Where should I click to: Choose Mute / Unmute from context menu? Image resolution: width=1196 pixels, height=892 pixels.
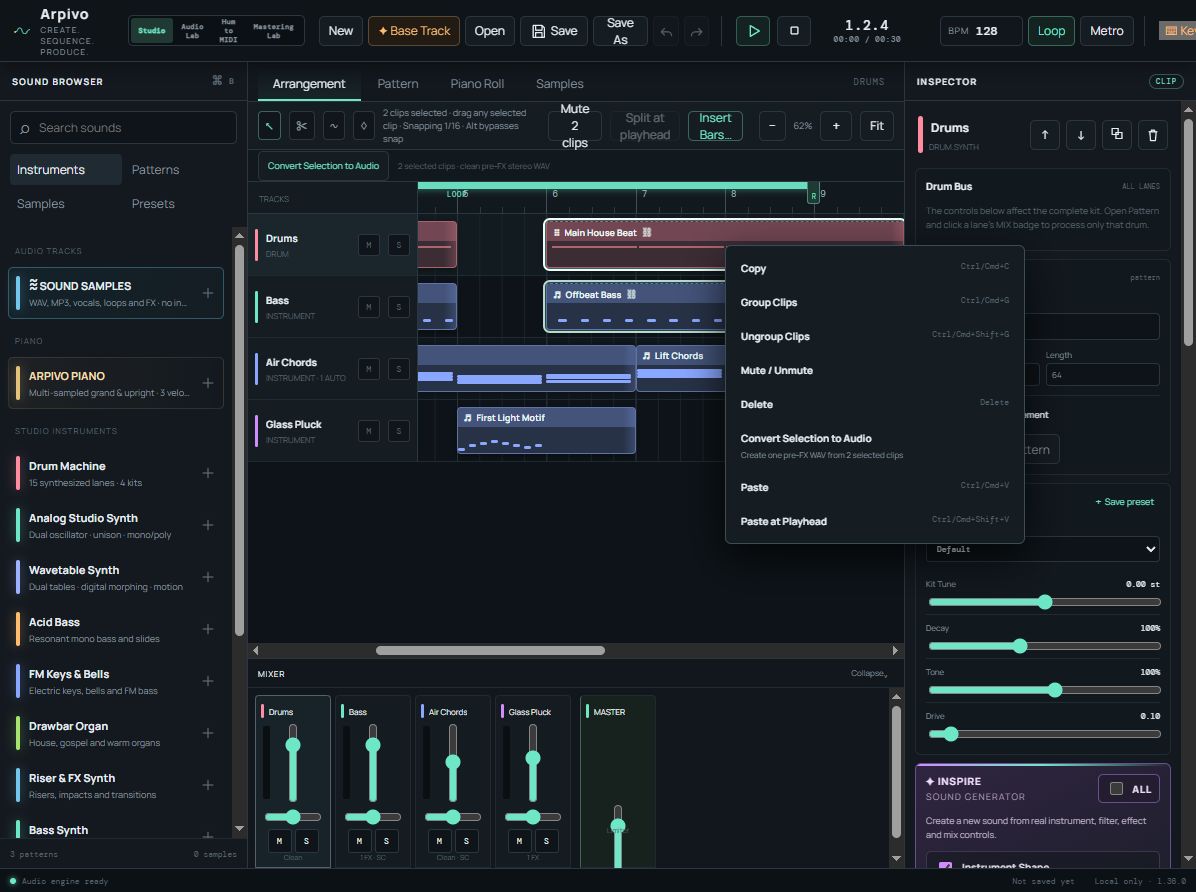(x=874, y=371)
